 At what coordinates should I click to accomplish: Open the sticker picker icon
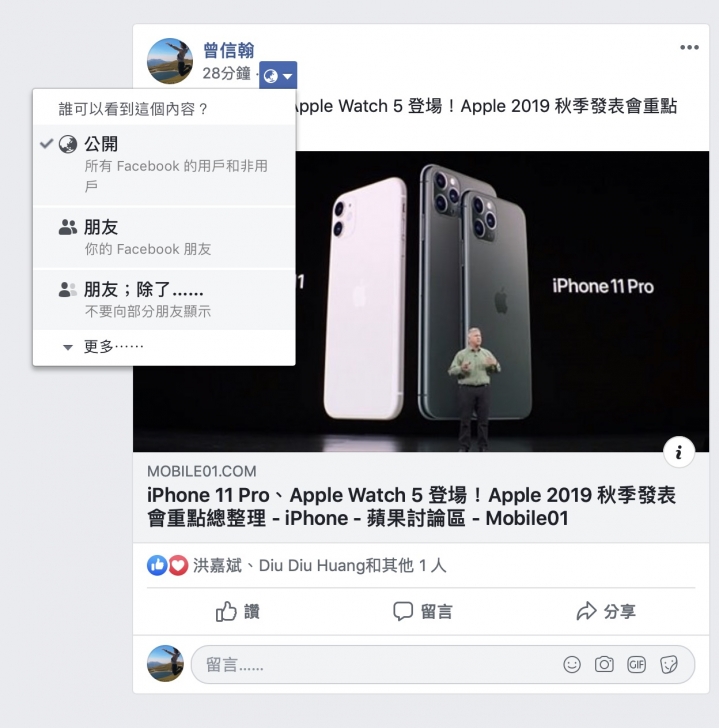coord(669,665)
